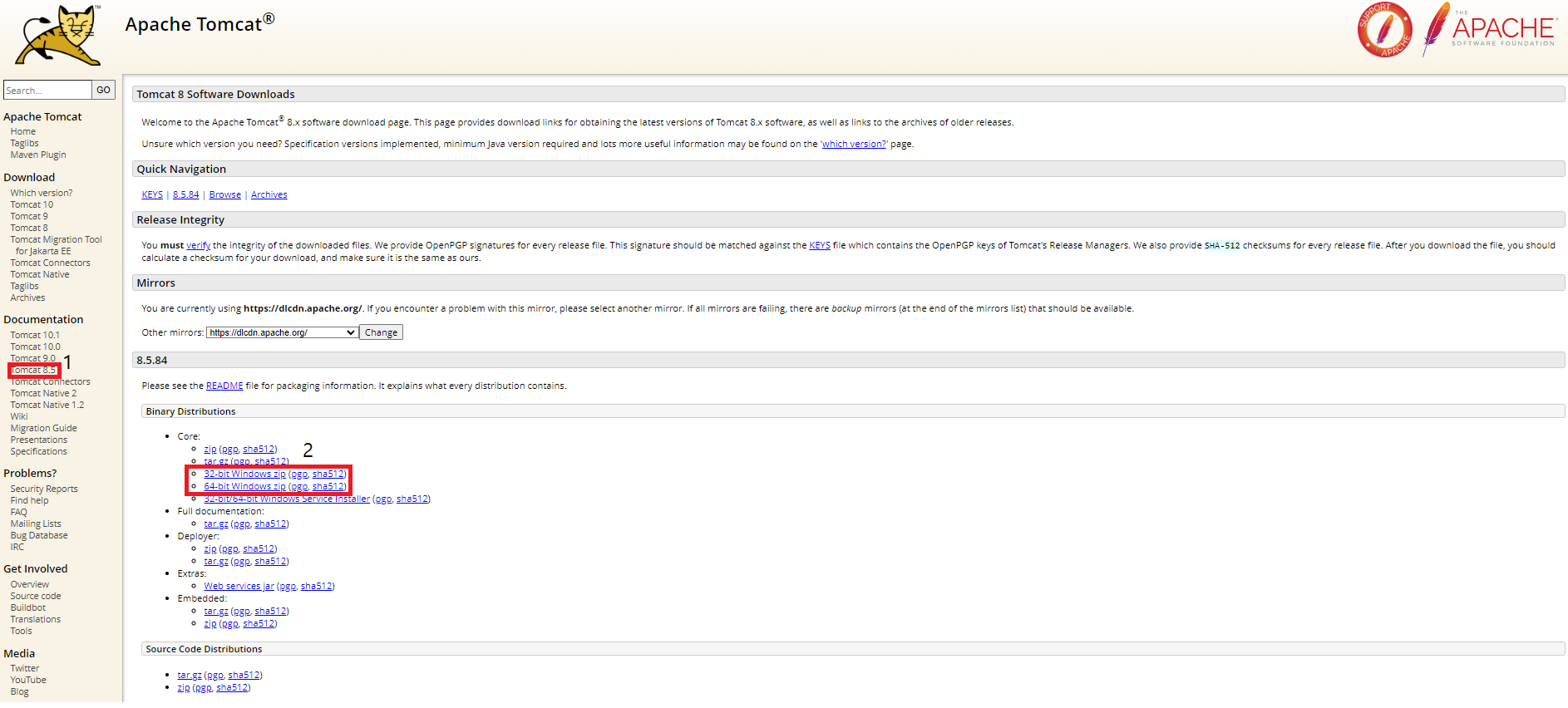The width and height of the screenshot is (1568, 708).
Task: Open Tomcat 10.0 documentation
Action: click(x=35, y=347)
